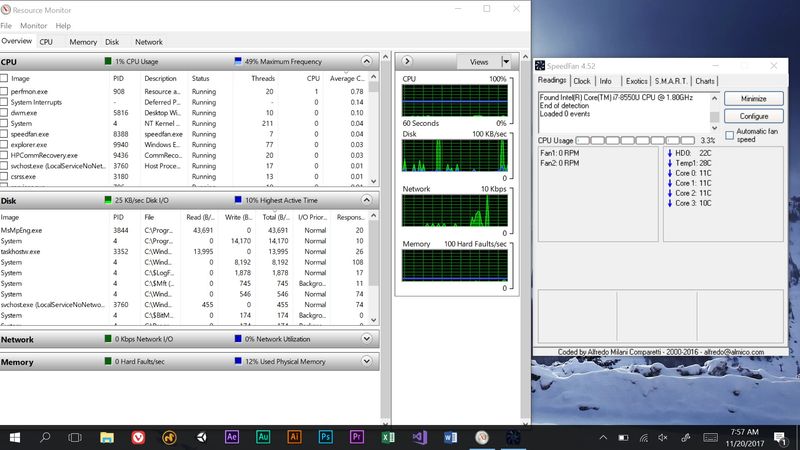
Task: Open Norton icon on the taskbar
Action: [x=169, y=437]
